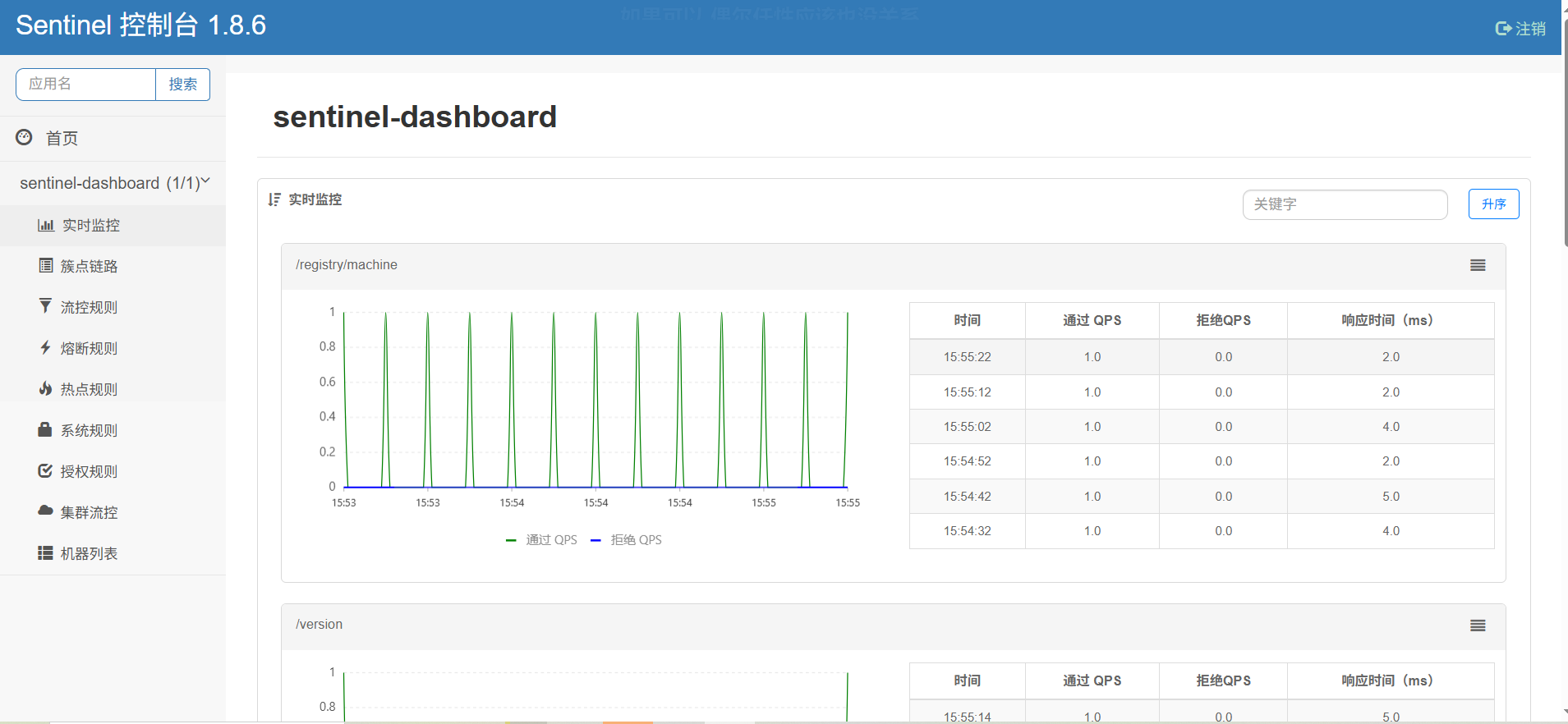Click the /version panel title
The width and height of the screenshot is (1568, 724).
[320, 624]
